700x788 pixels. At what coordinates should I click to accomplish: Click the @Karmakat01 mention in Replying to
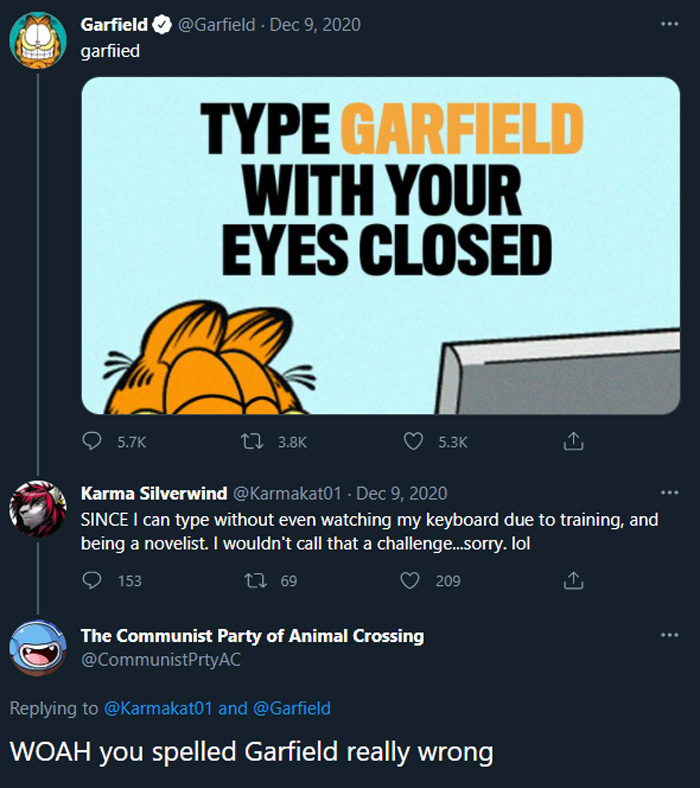pos(158,709)
